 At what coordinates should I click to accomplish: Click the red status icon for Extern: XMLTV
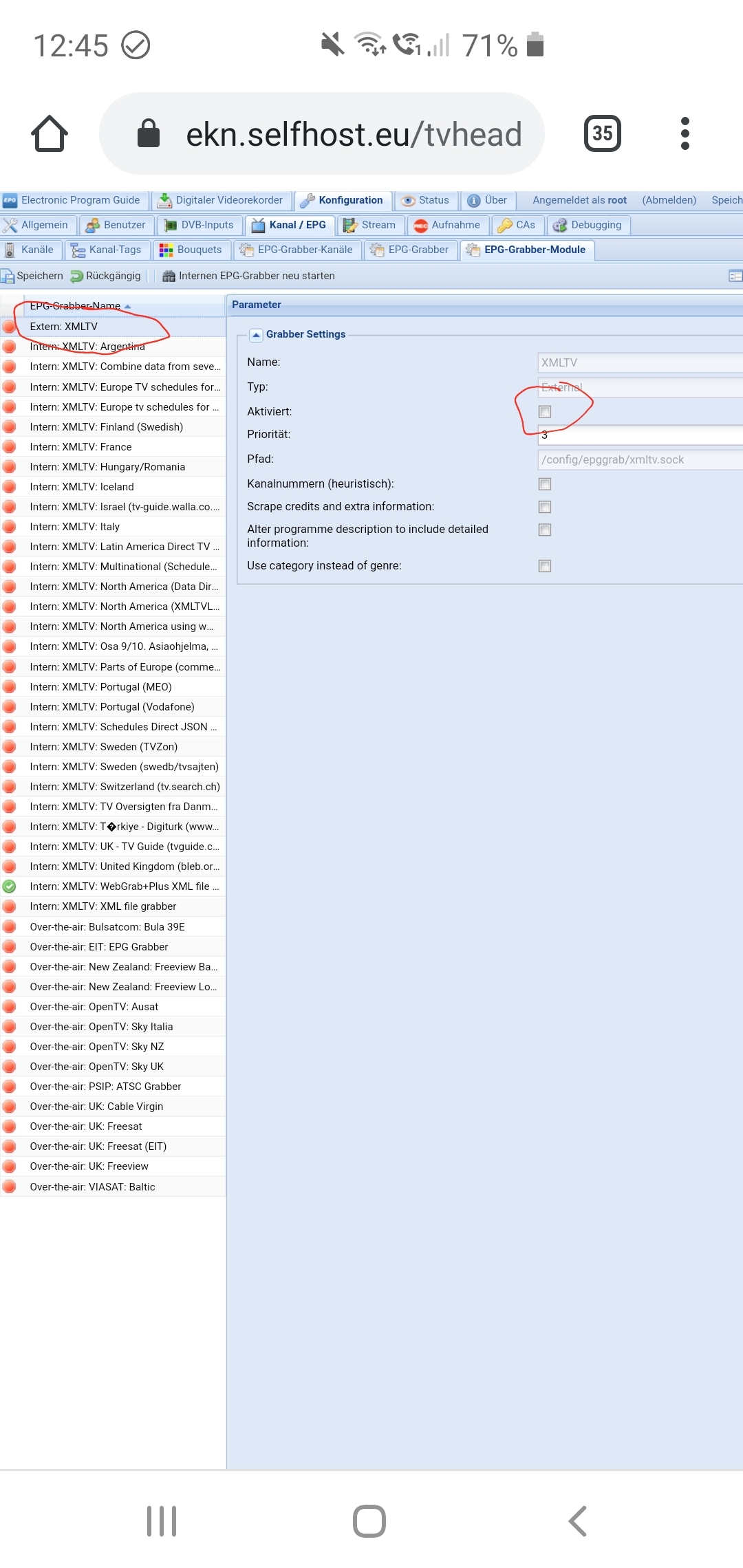pyautogui.click(x=10, y=327)
